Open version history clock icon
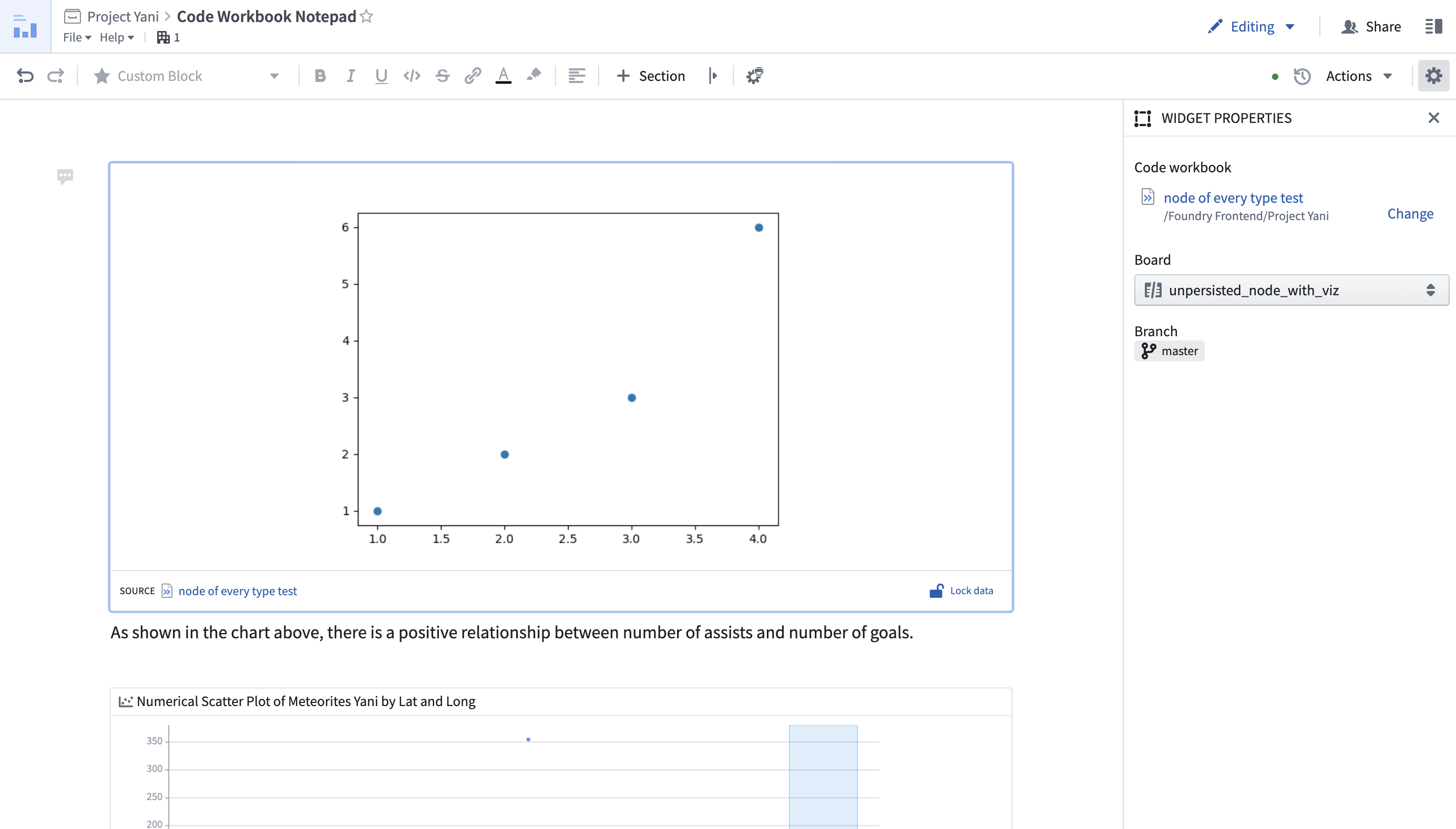This screenshot has height=829, width=1456. pyautogui.click(x=1302, y=76)
